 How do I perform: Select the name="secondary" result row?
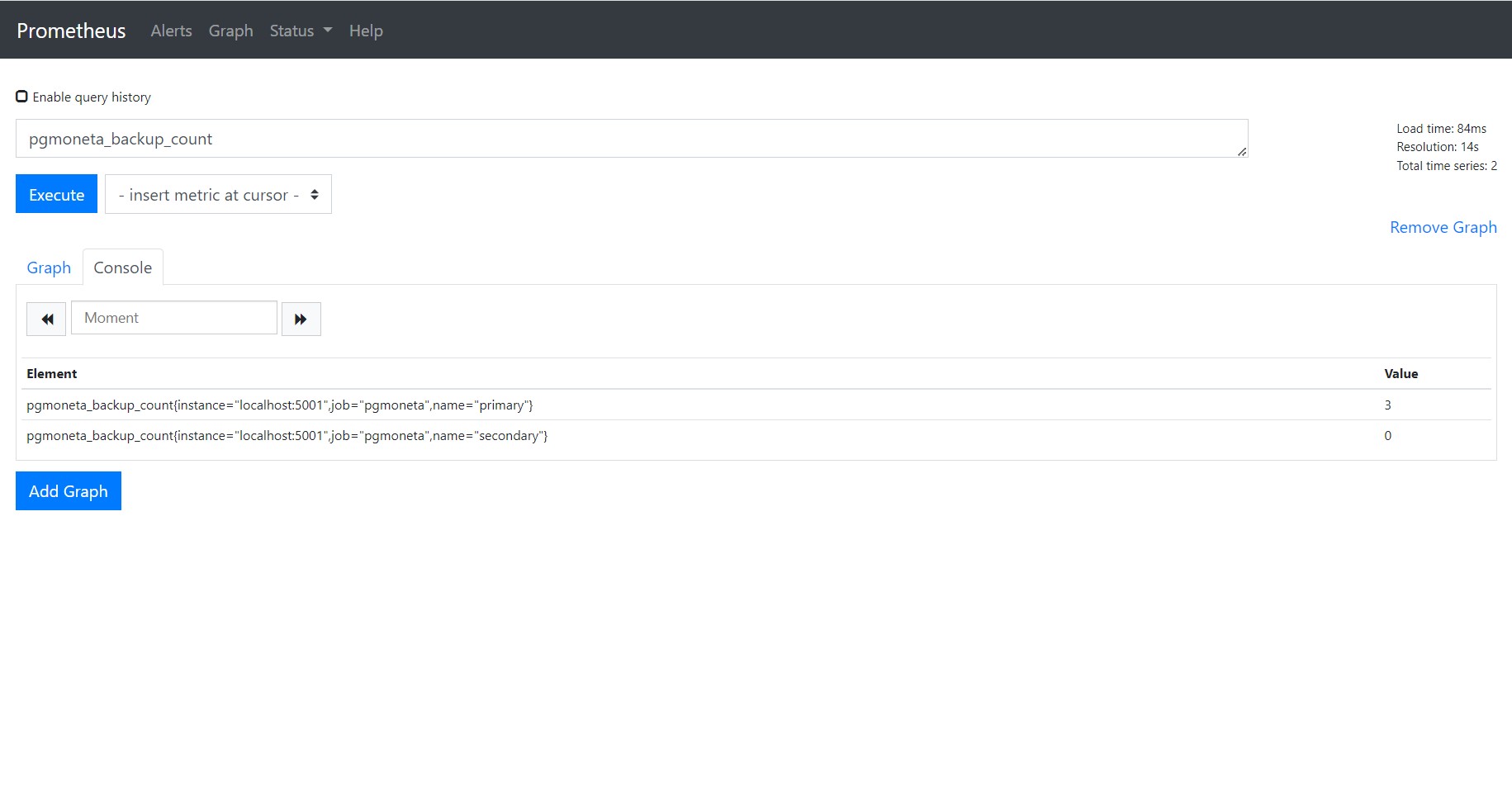[287, 436]
